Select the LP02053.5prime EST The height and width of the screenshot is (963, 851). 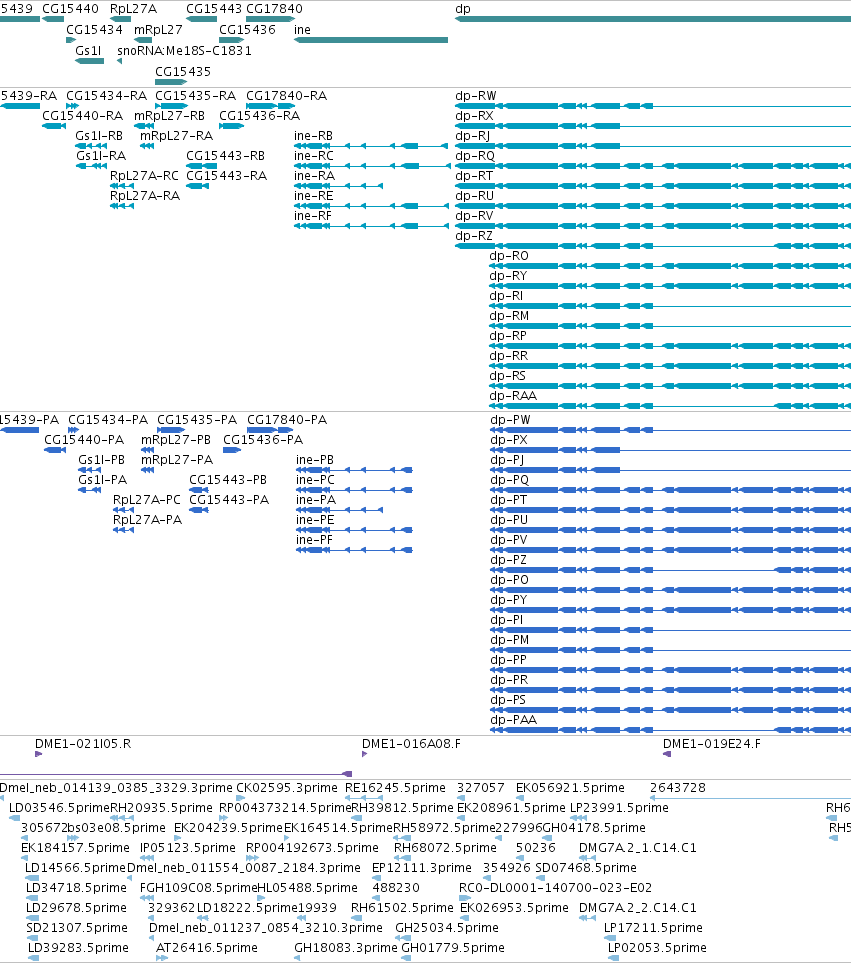pyautogui.click(x=613, y=958)
